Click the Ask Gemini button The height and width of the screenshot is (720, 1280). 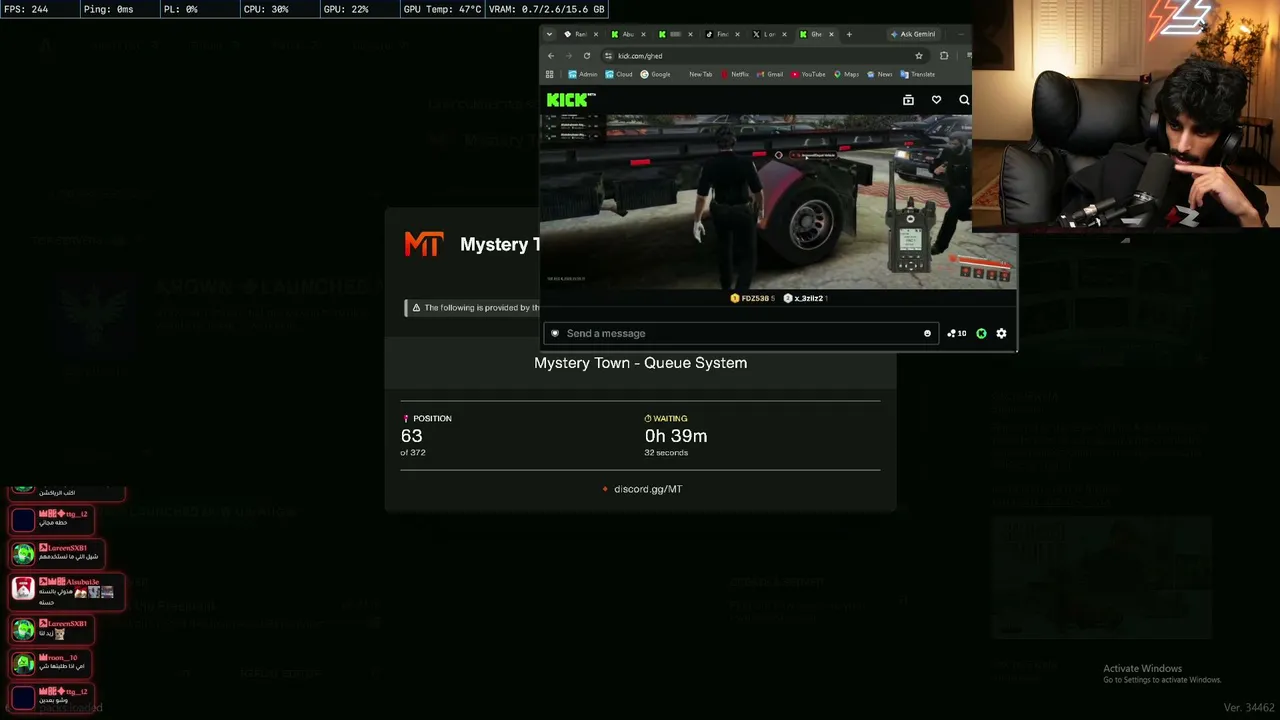(x=913, y=34)
